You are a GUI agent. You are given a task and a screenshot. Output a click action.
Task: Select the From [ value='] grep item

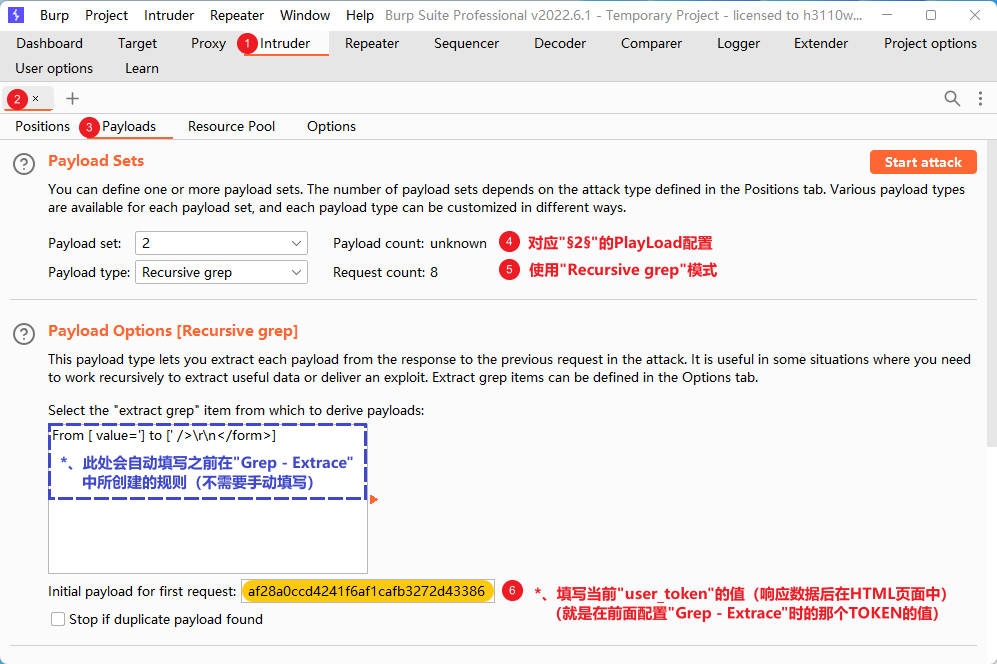(164, 435)
